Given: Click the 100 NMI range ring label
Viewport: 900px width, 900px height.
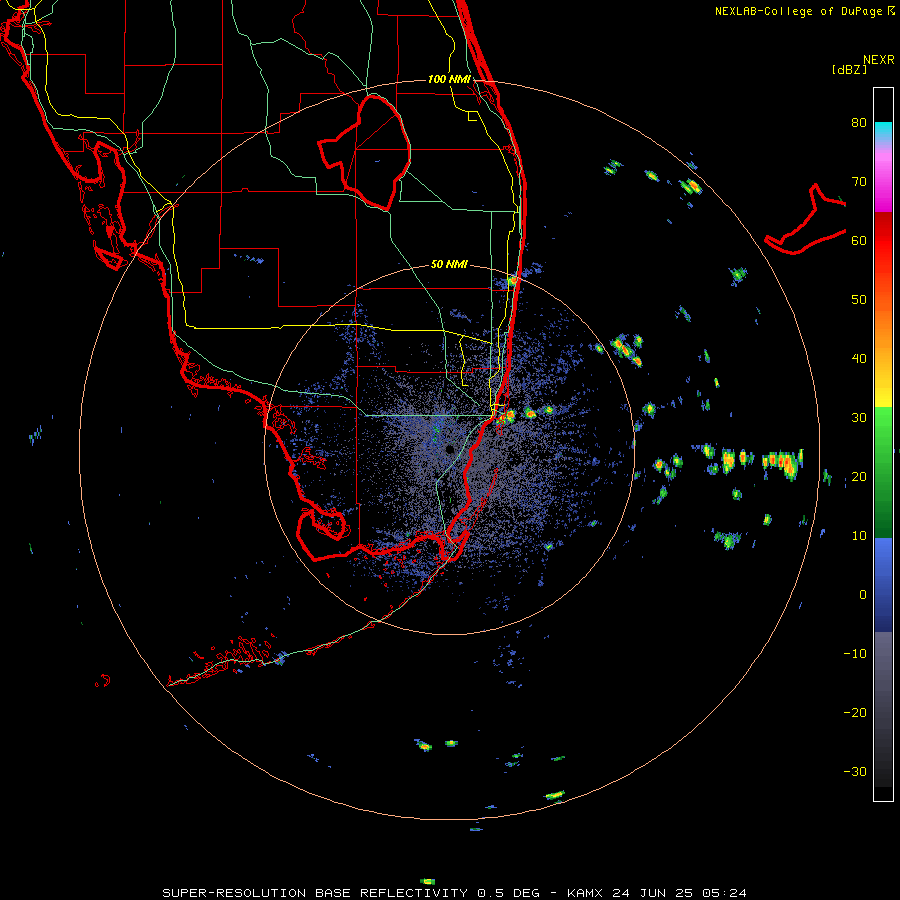Looking at the screenshot, I should pyautogui.click(x=449, y=79).
